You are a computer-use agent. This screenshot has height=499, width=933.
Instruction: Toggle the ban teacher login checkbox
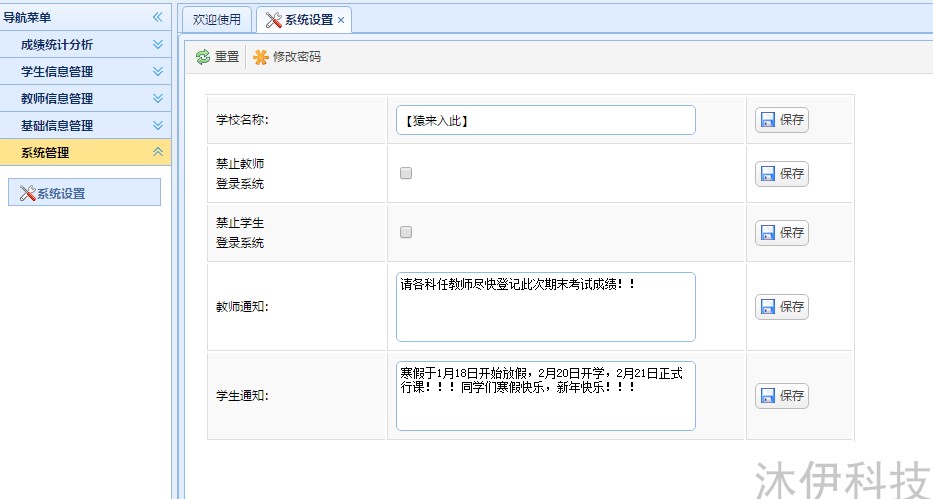406,173
